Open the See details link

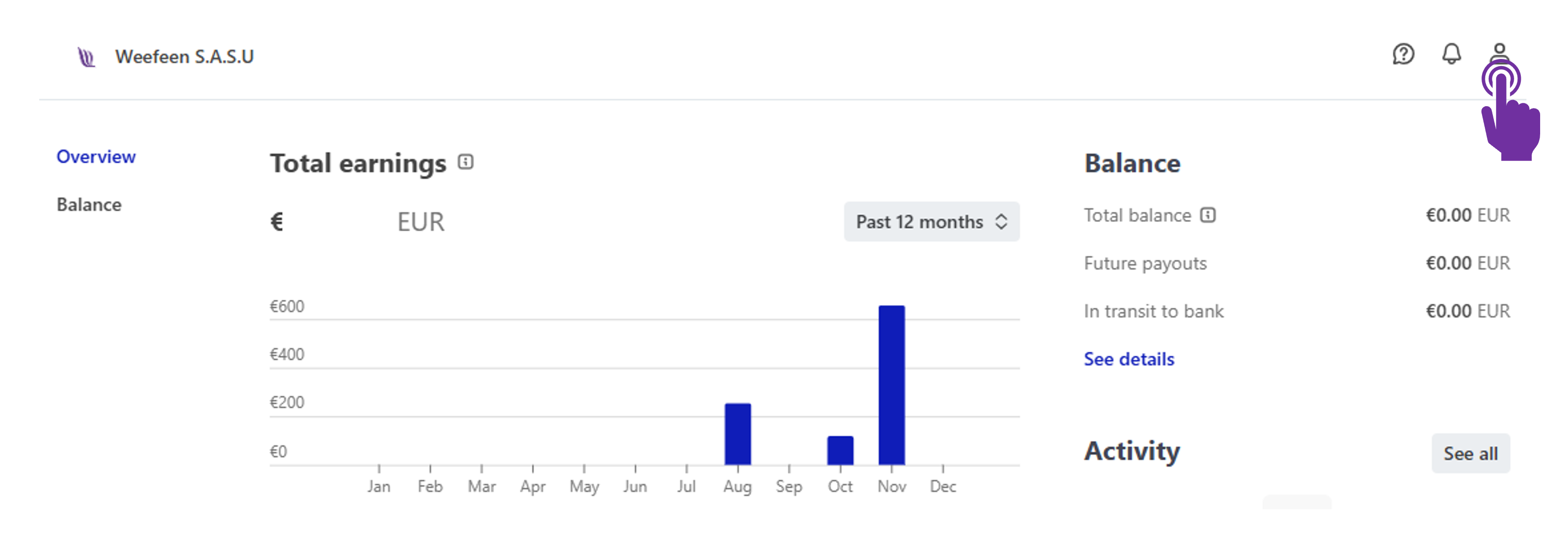tap(1128, 359)
